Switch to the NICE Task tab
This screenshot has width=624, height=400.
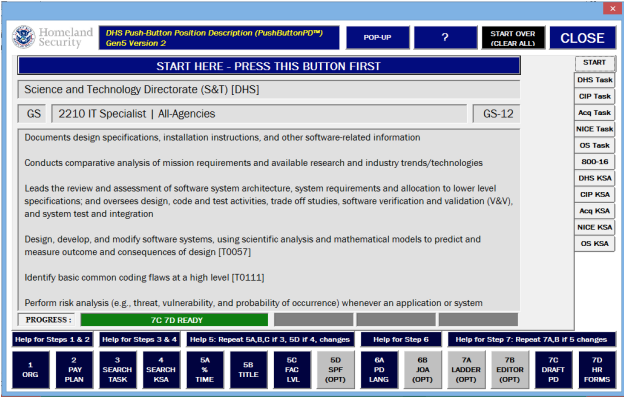pos(594,128)
